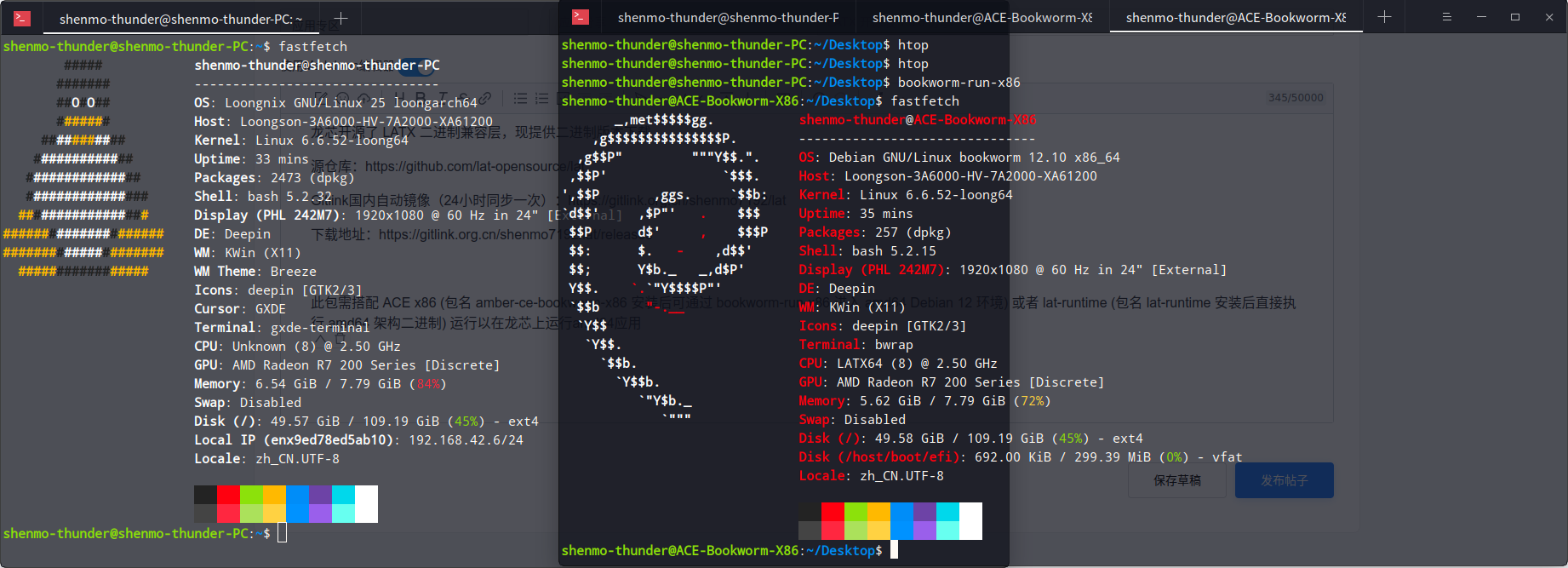Click the "Uptime: 35 mins" line
The width and height of the screenshot is (1568, 568).
coord(856,214)
